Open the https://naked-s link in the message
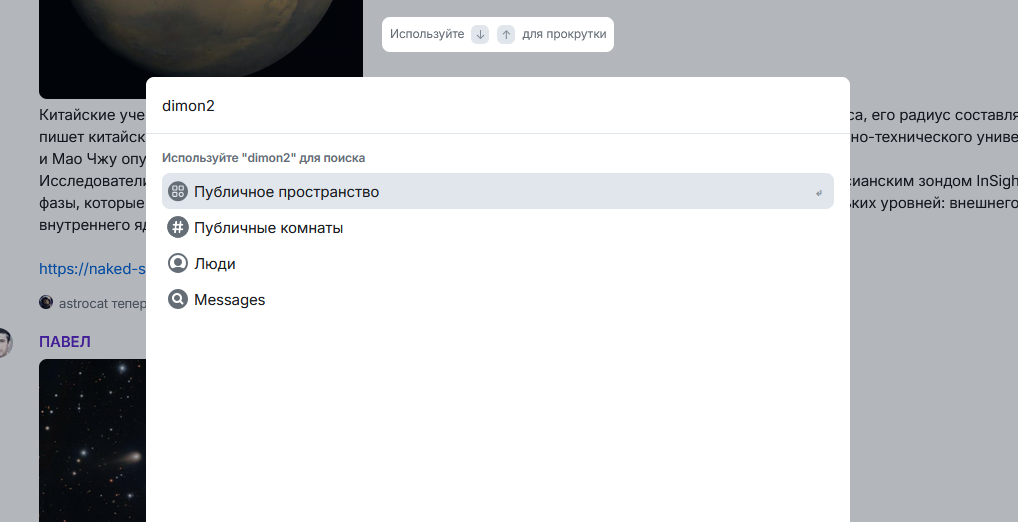1018x522 pixels. 92,268
